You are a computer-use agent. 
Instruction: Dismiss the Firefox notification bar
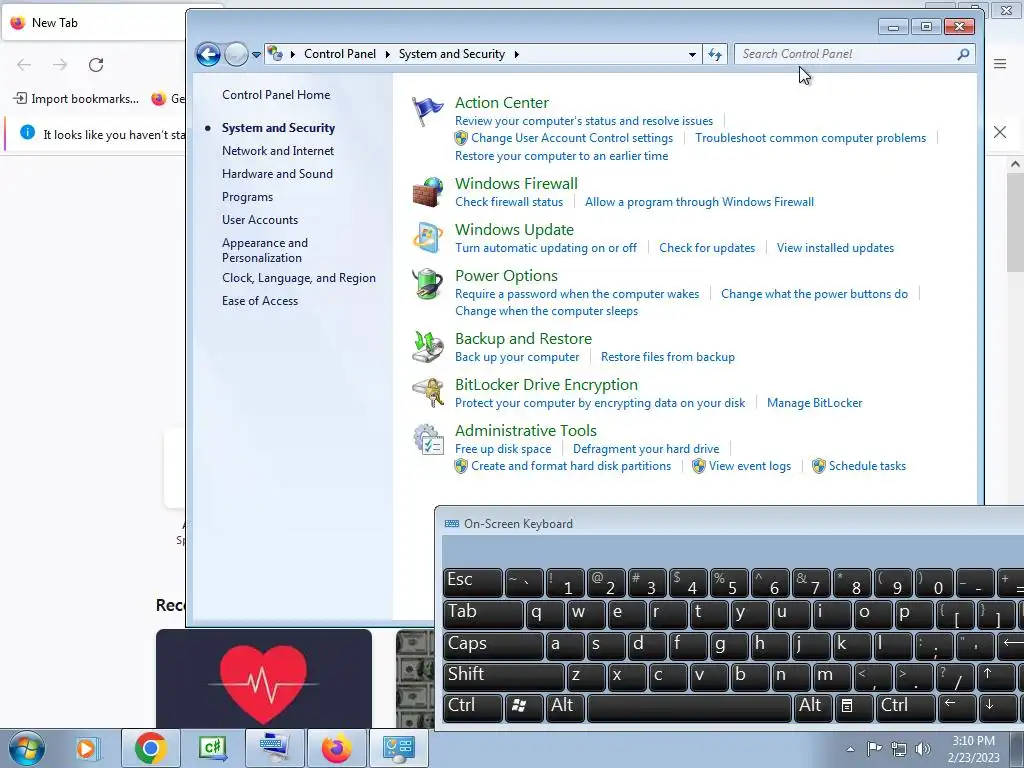[x=1000, y=132]
